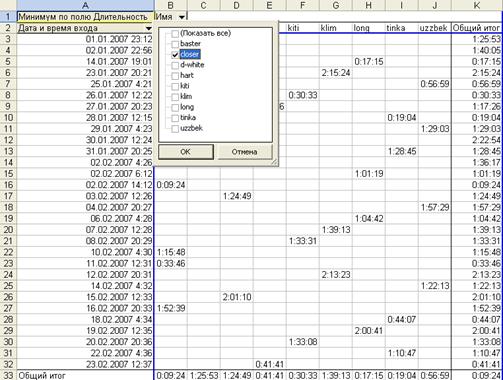The width and height of the screenshot is (503, 380).
Task: Uncheck the closer checkbox
Action: pyautogui.click(x=175, y=55)
